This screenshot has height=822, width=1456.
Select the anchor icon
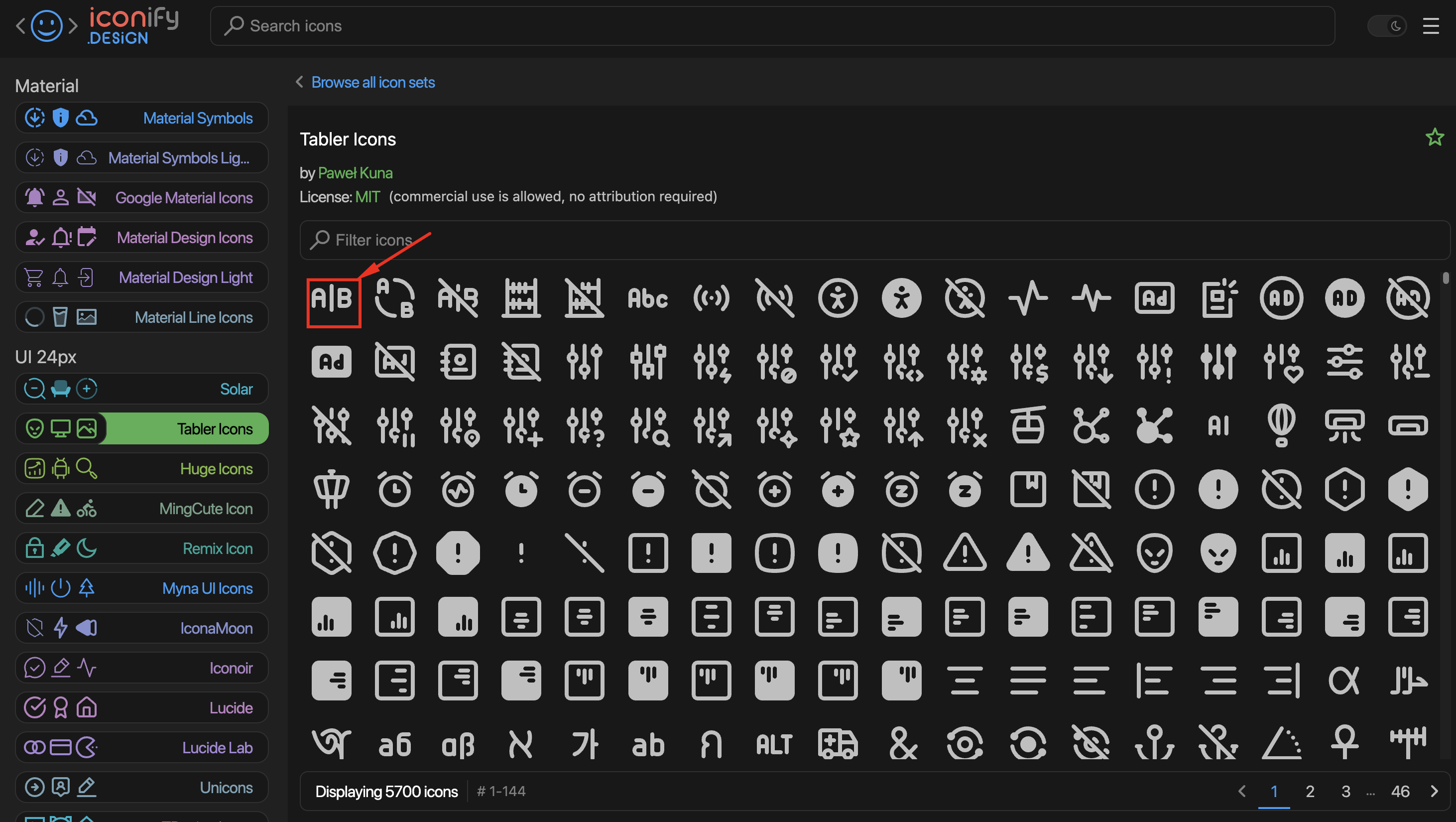(x=1155, y=743)
